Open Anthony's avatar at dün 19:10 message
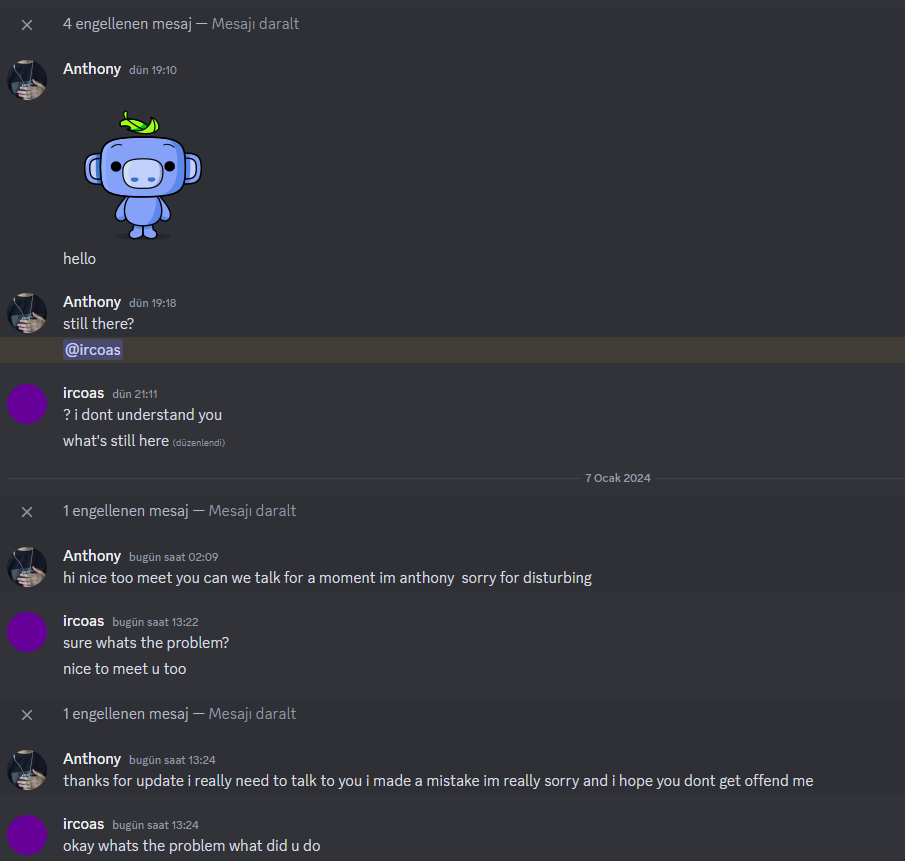The height and width of the screenshot is (861, 905). 27,80
